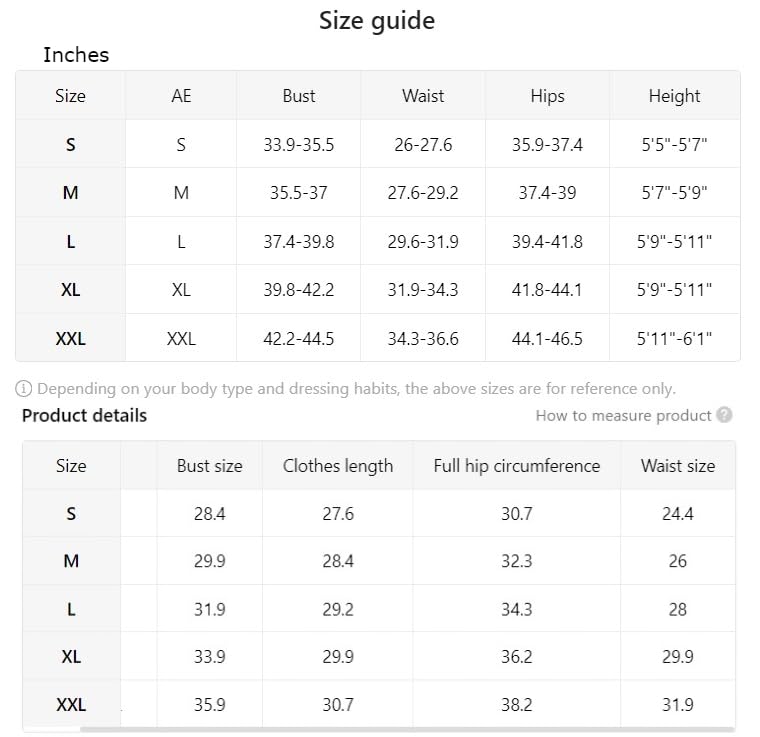Click the "Height" column header
Screen dimensions: 760x737
[x=674, y=96]
